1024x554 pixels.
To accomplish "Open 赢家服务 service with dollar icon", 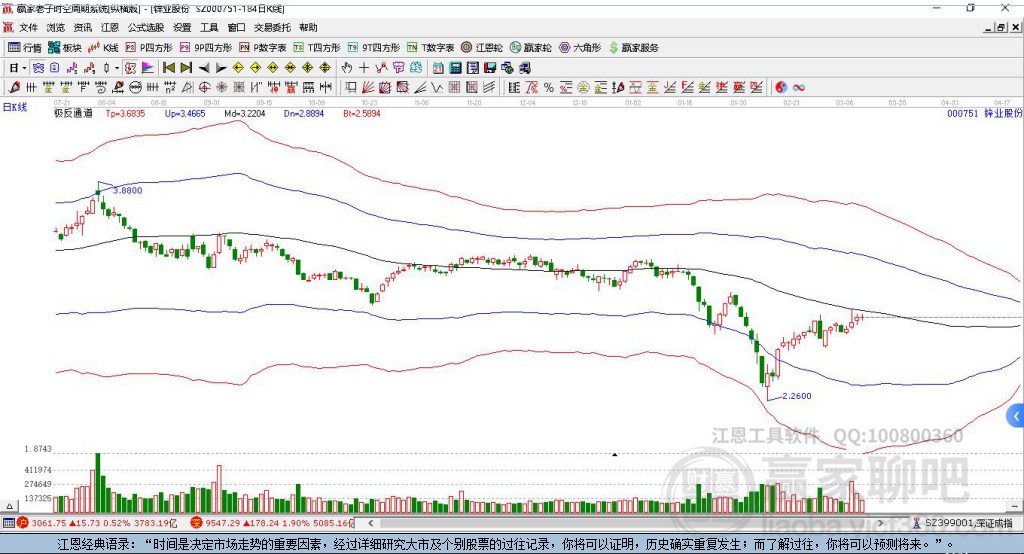I will 633,48.
